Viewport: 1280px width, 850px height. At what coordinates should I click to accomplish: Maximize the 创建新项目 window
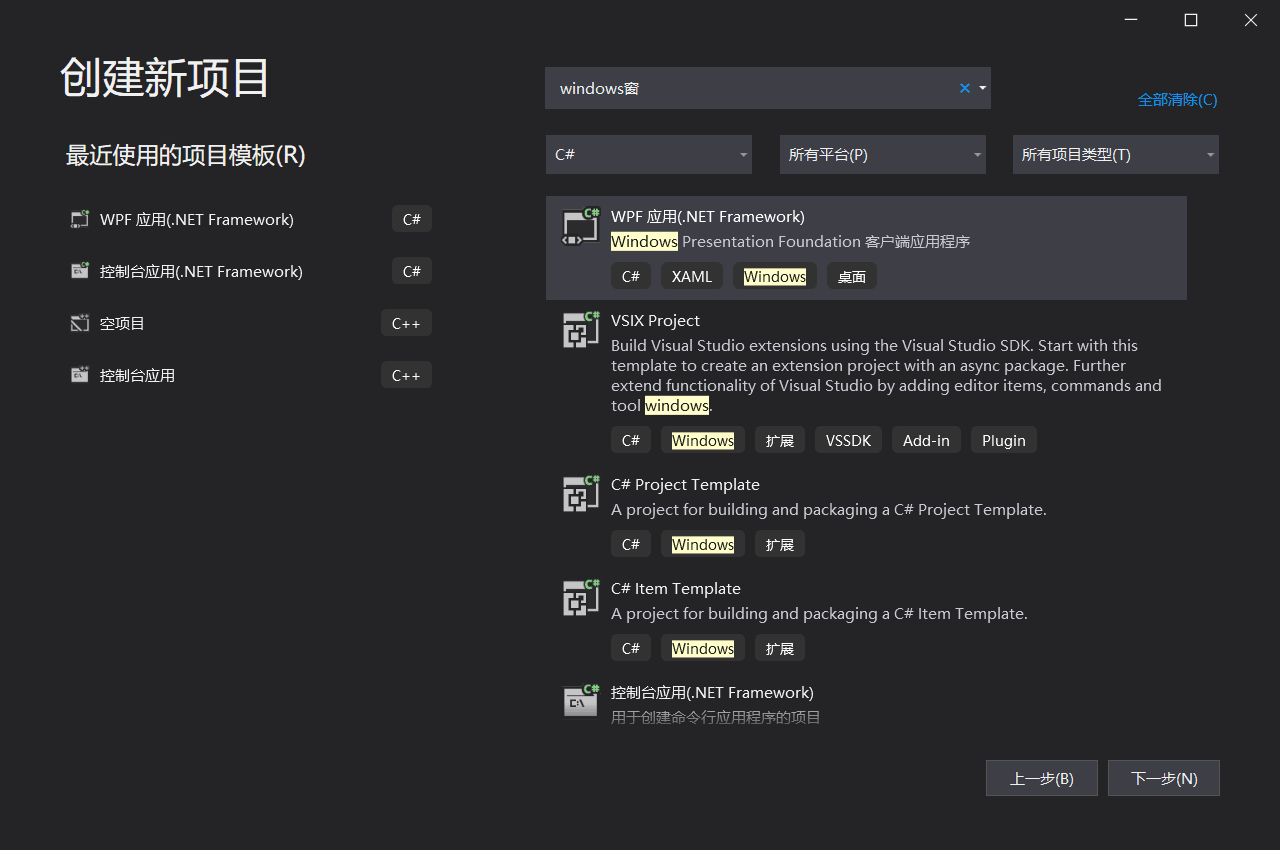tap(1191, 20)
